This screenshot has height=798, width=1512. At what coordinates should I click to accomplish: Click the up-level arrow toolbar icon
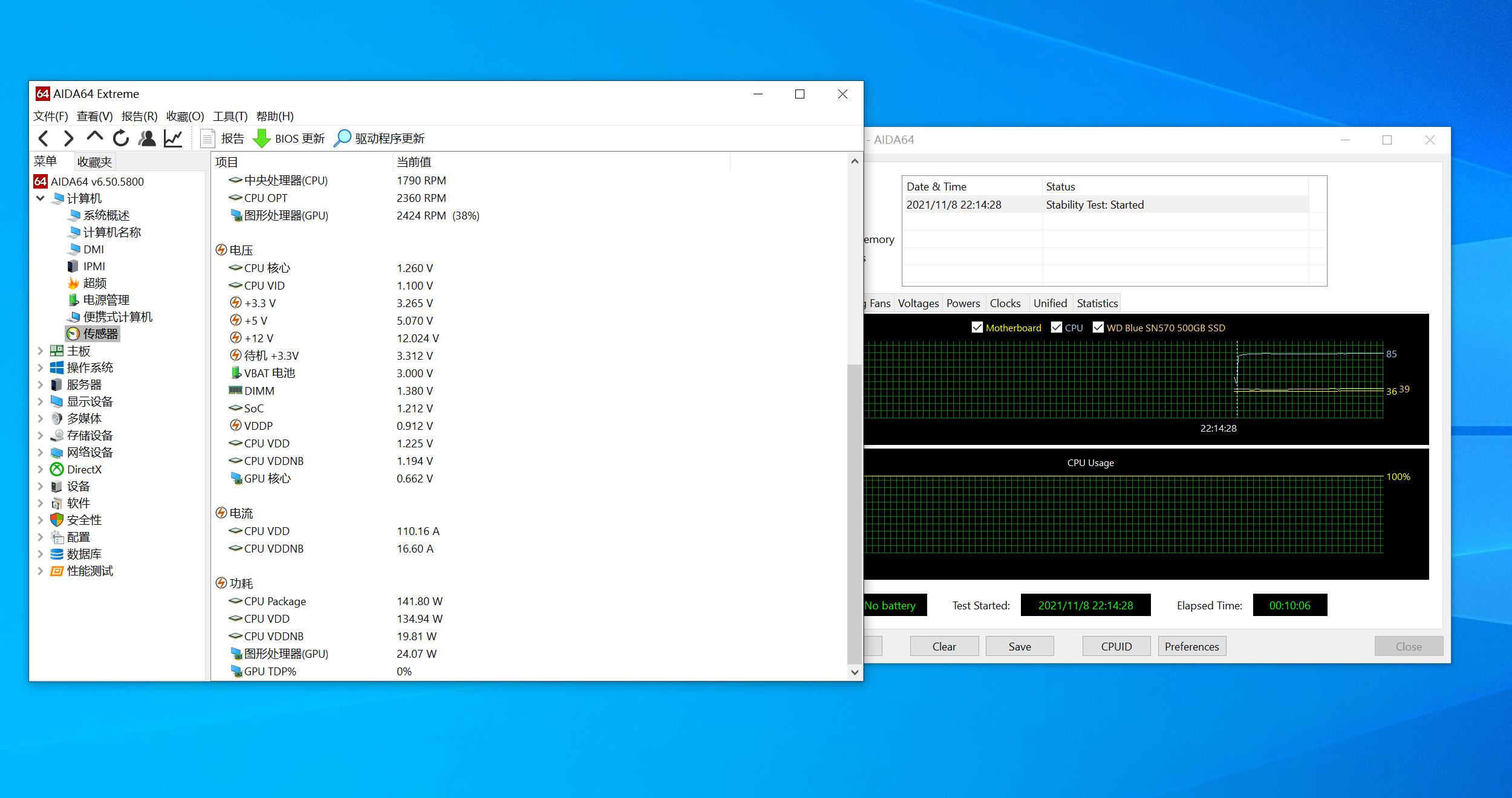click(95, 137)
